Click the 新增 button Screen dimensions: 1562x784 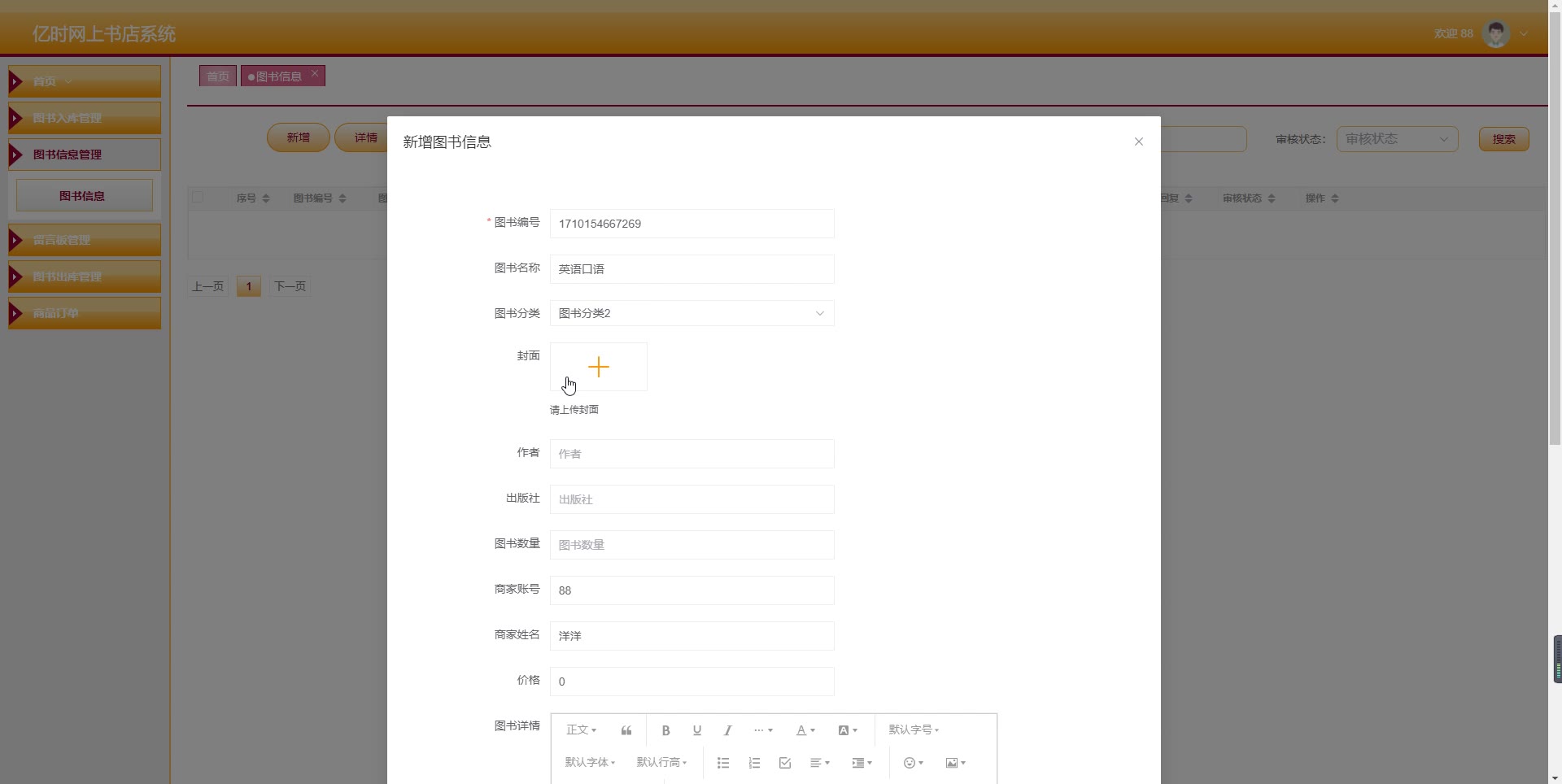[x=299, y=137]
